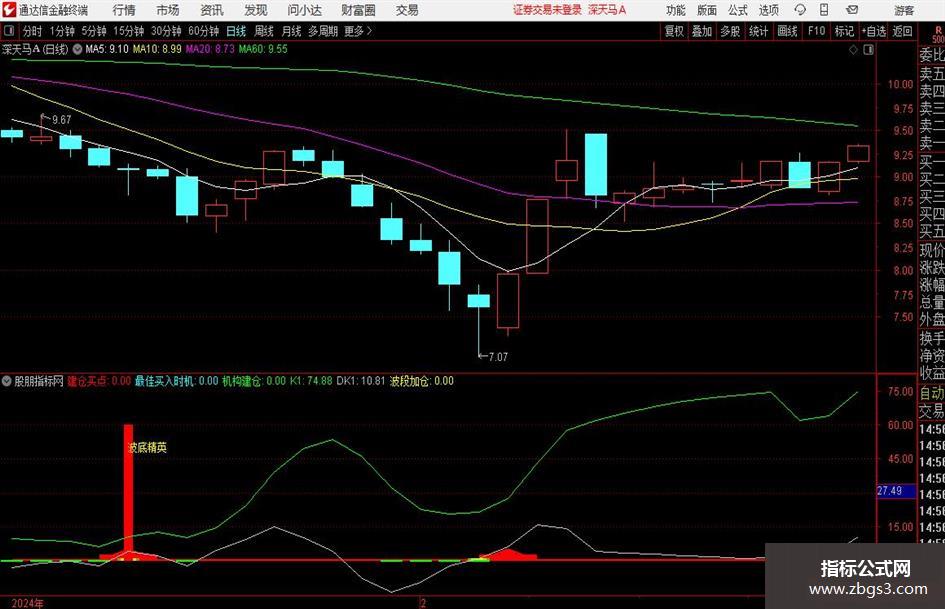Image resolution: width=945 pixels, height=609 pixels.
Task: Switch to the 5分钟 period tab
Action: tap(94, 31)
